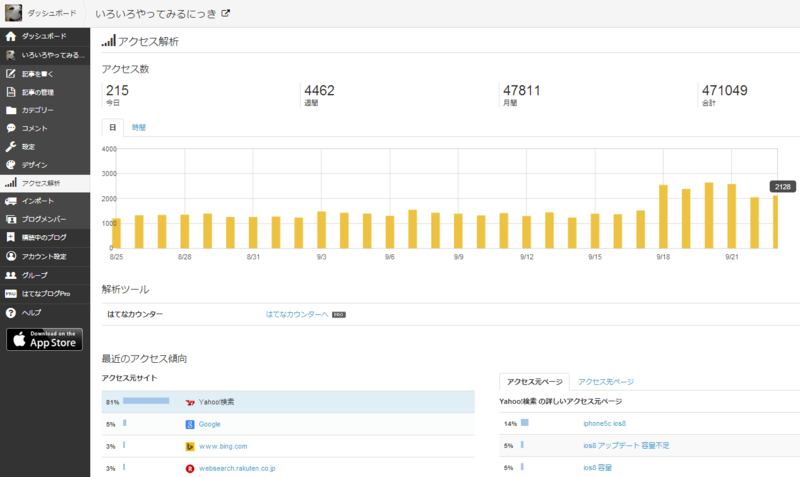This screenshot has width=800, height=477.
Task: Click the today's access count 215
Action: click(117, 90)
